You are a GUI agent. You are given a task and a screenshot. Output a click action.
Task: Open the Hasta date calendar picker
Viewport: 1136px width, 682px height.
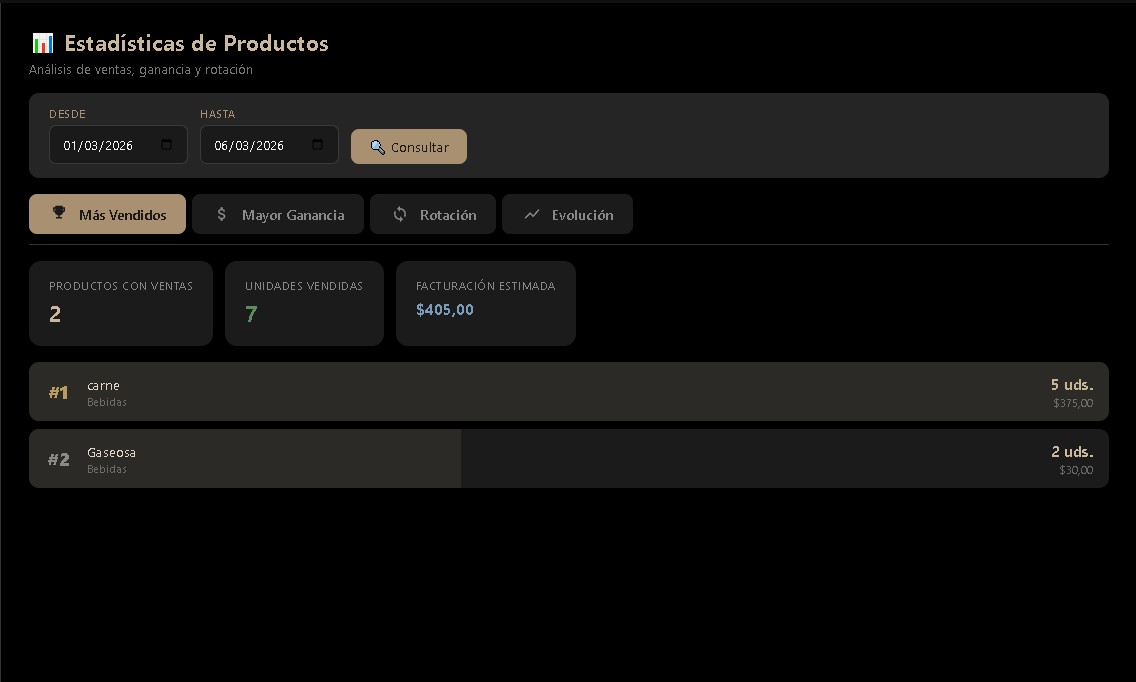point(318,145)
